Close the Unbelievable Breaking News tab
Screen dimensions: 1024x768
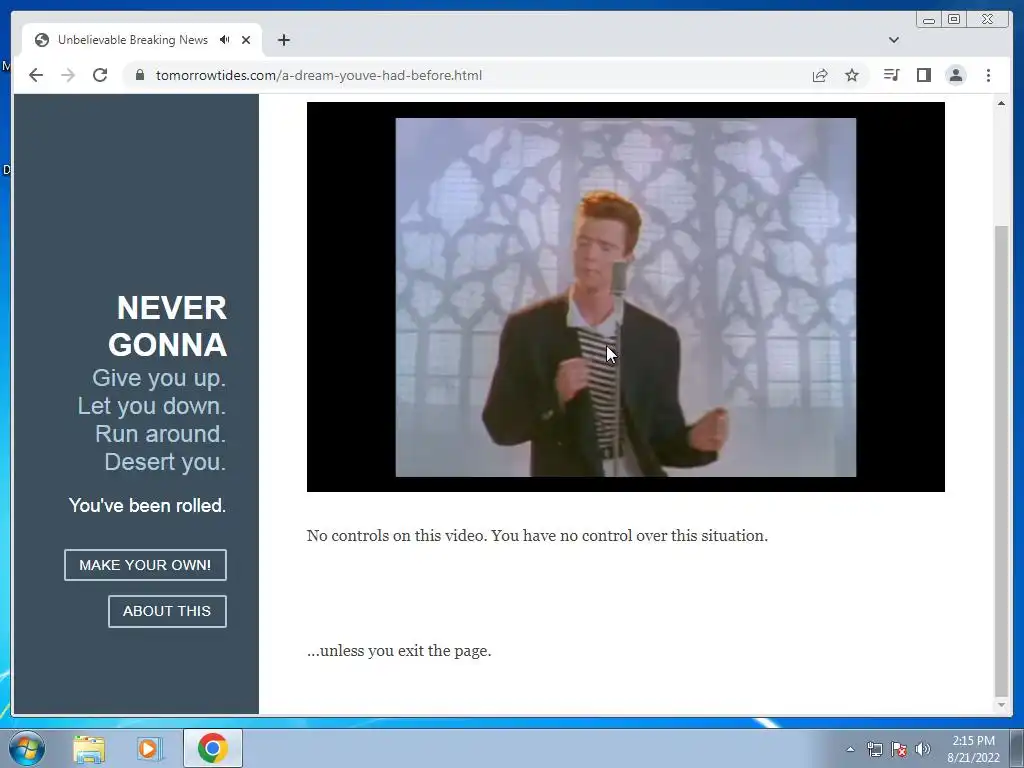coord(246,40)
